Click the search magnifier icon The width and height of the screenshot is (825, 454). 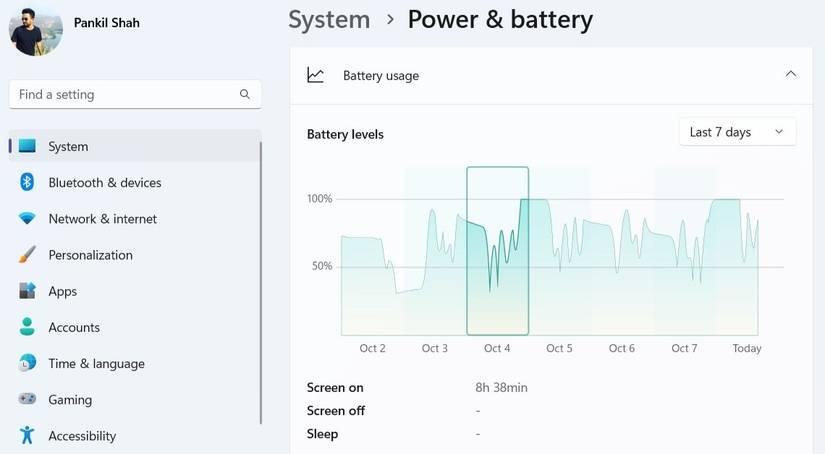tap(245, 95)
